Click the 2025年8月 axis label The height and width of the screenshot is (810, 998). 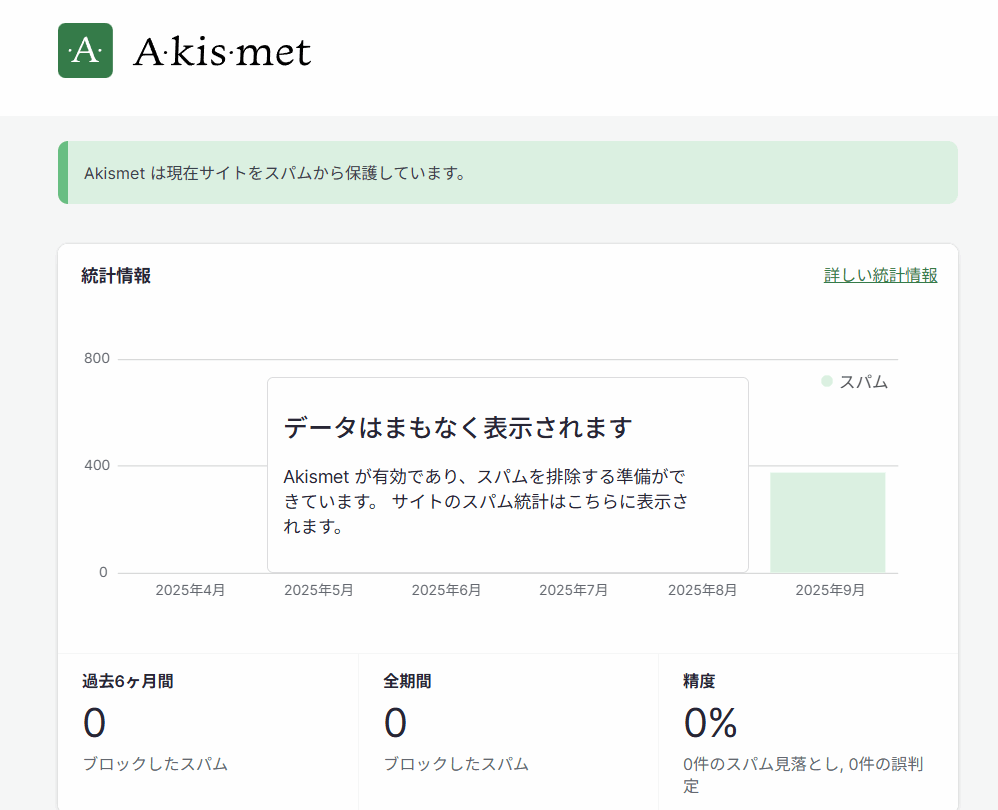702,590
